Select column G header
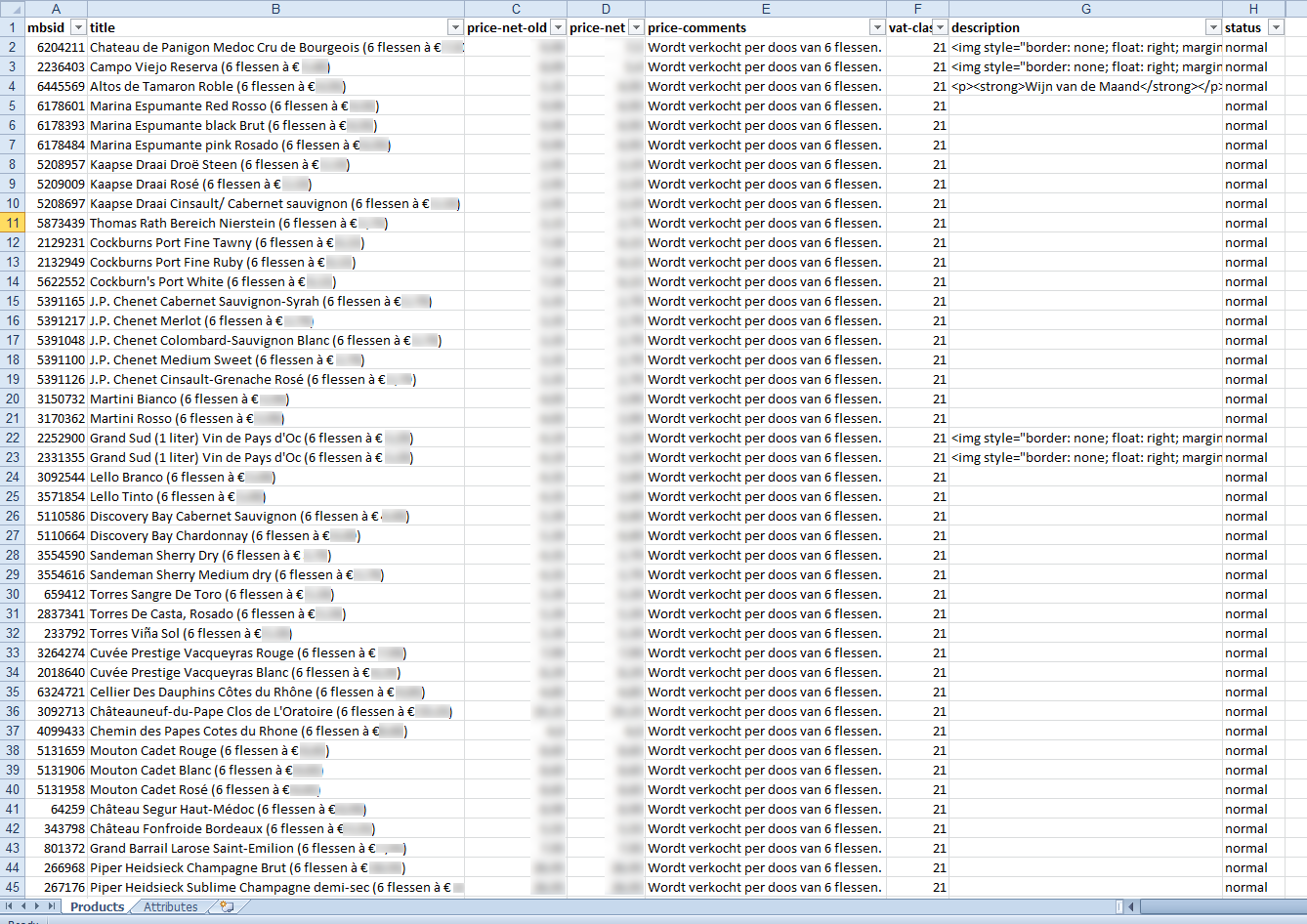Viewport: 1307px width, 924px height. pos(1085,9)
